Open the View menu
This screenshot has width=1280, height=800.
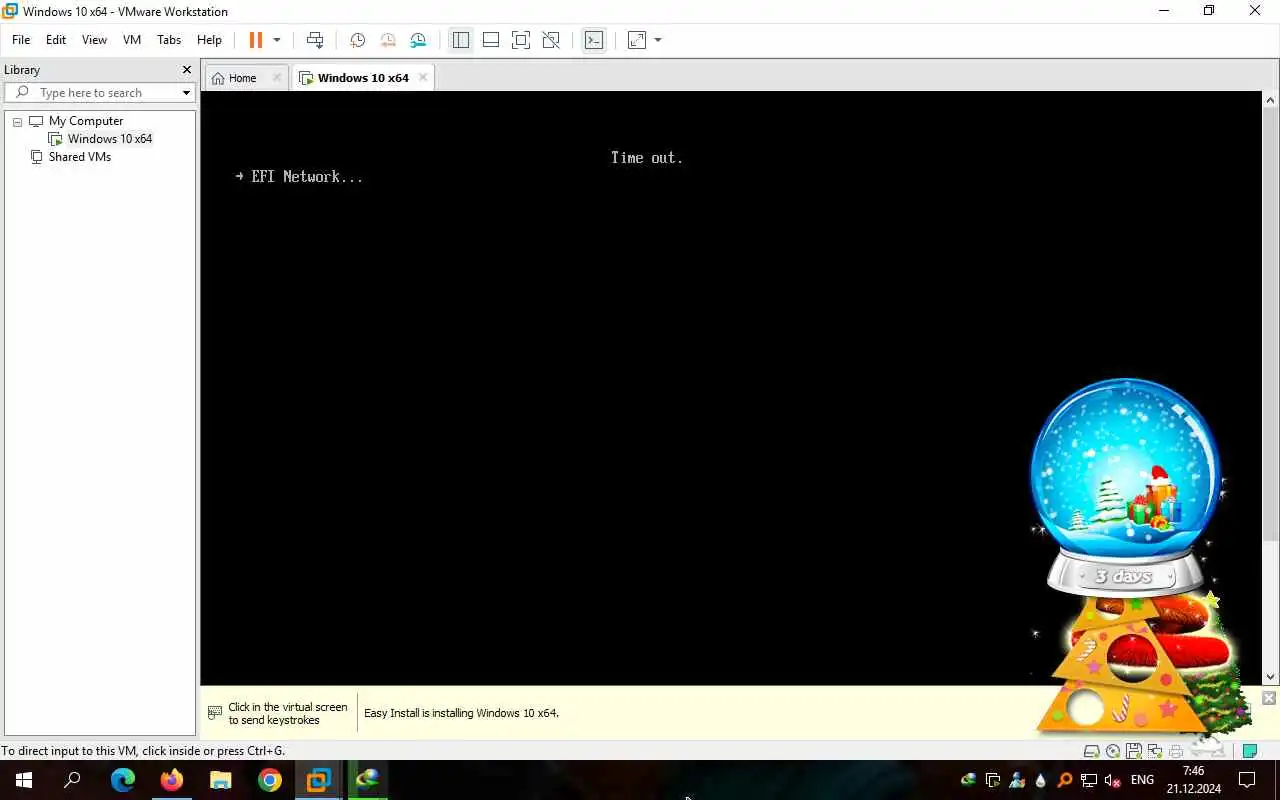click(94, 40)
